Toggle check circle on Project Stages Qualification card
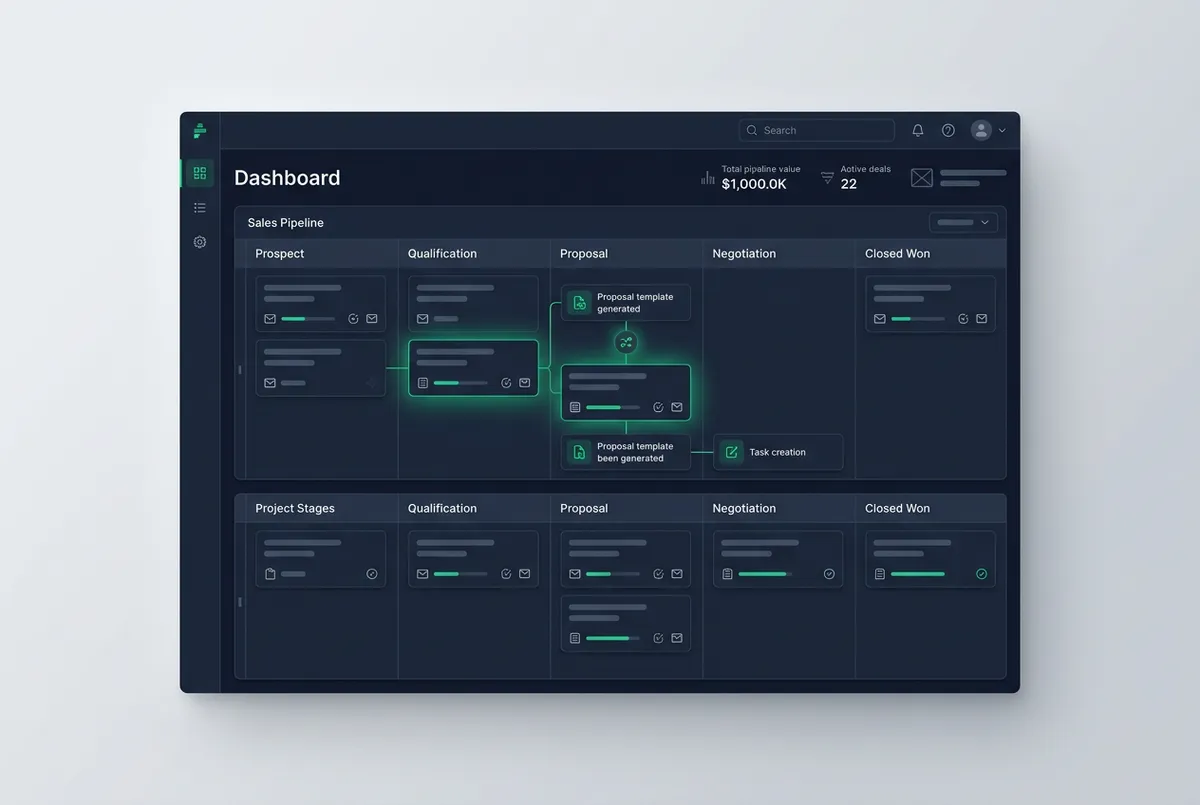Screen dimensions: 1200x805 coord(506,574)
